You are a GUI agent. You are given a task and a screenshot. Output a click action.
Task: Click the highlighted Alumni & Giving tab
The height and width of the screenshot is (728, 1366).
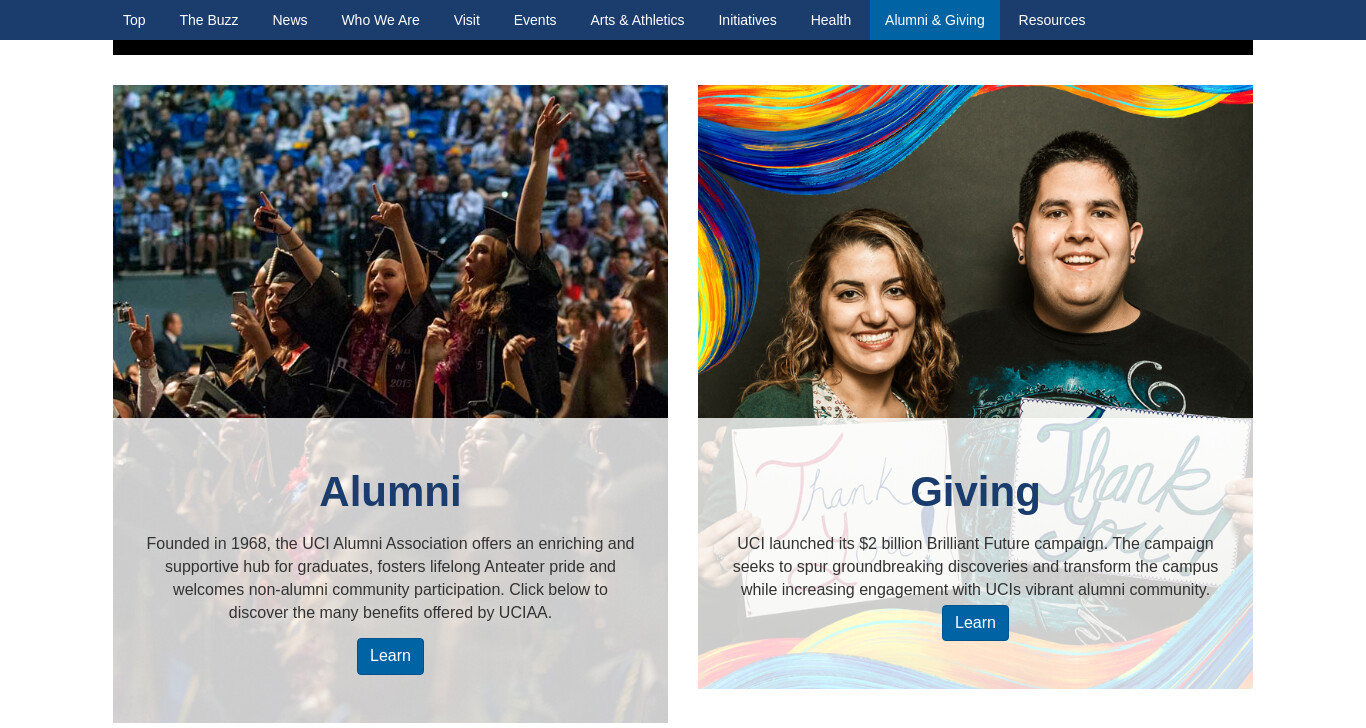(x=935, y=20)
